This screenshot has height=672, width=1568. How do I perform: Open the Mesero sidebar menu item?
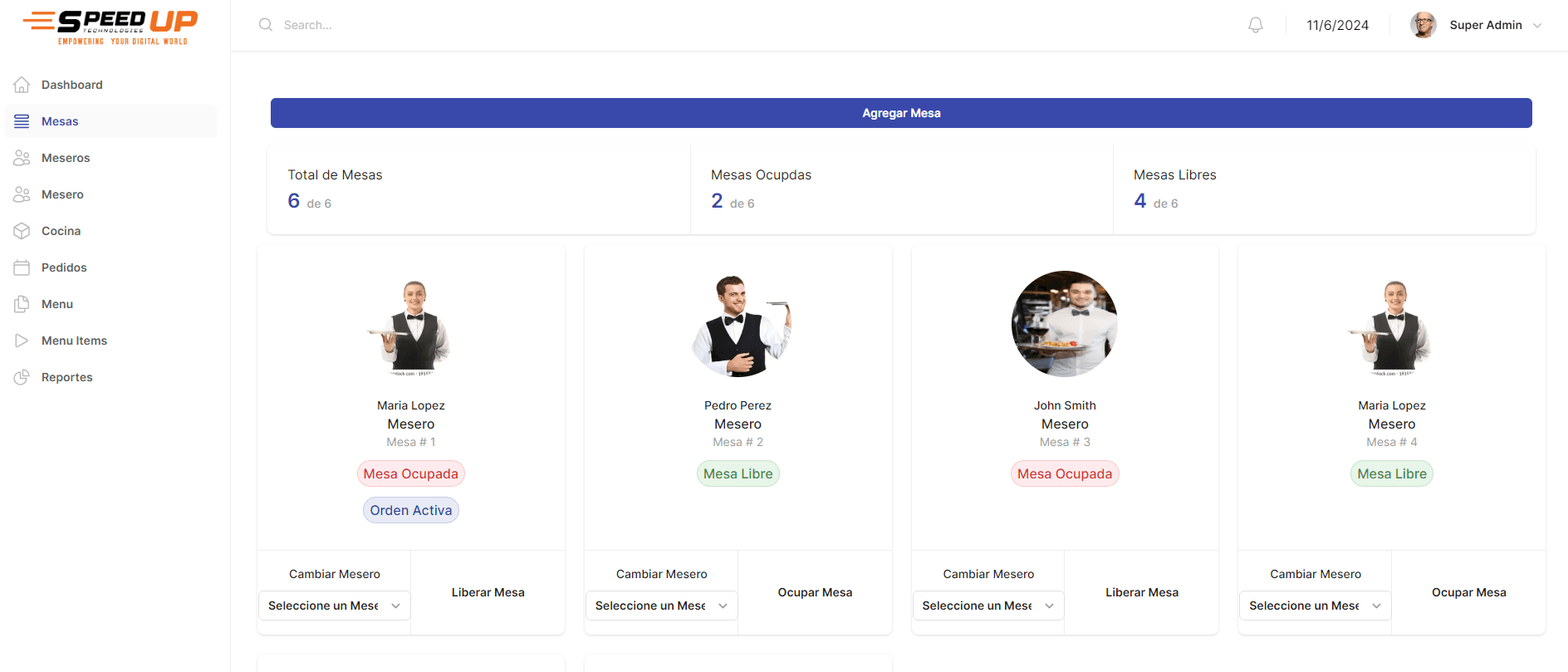(62, 194)
